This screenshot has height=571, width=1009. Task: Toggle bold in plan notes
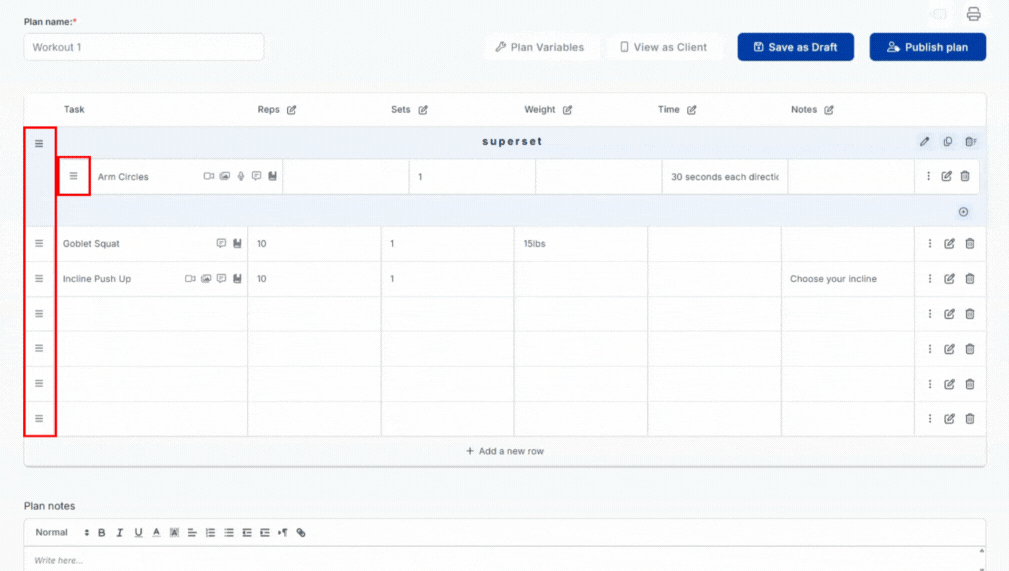point(102,532)
